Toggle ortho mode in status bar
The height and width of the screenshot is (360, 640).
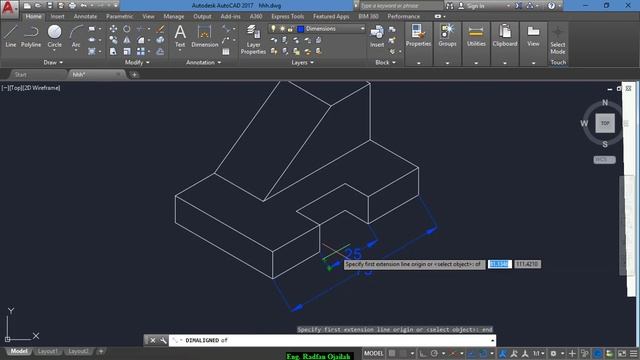point(423,353)
